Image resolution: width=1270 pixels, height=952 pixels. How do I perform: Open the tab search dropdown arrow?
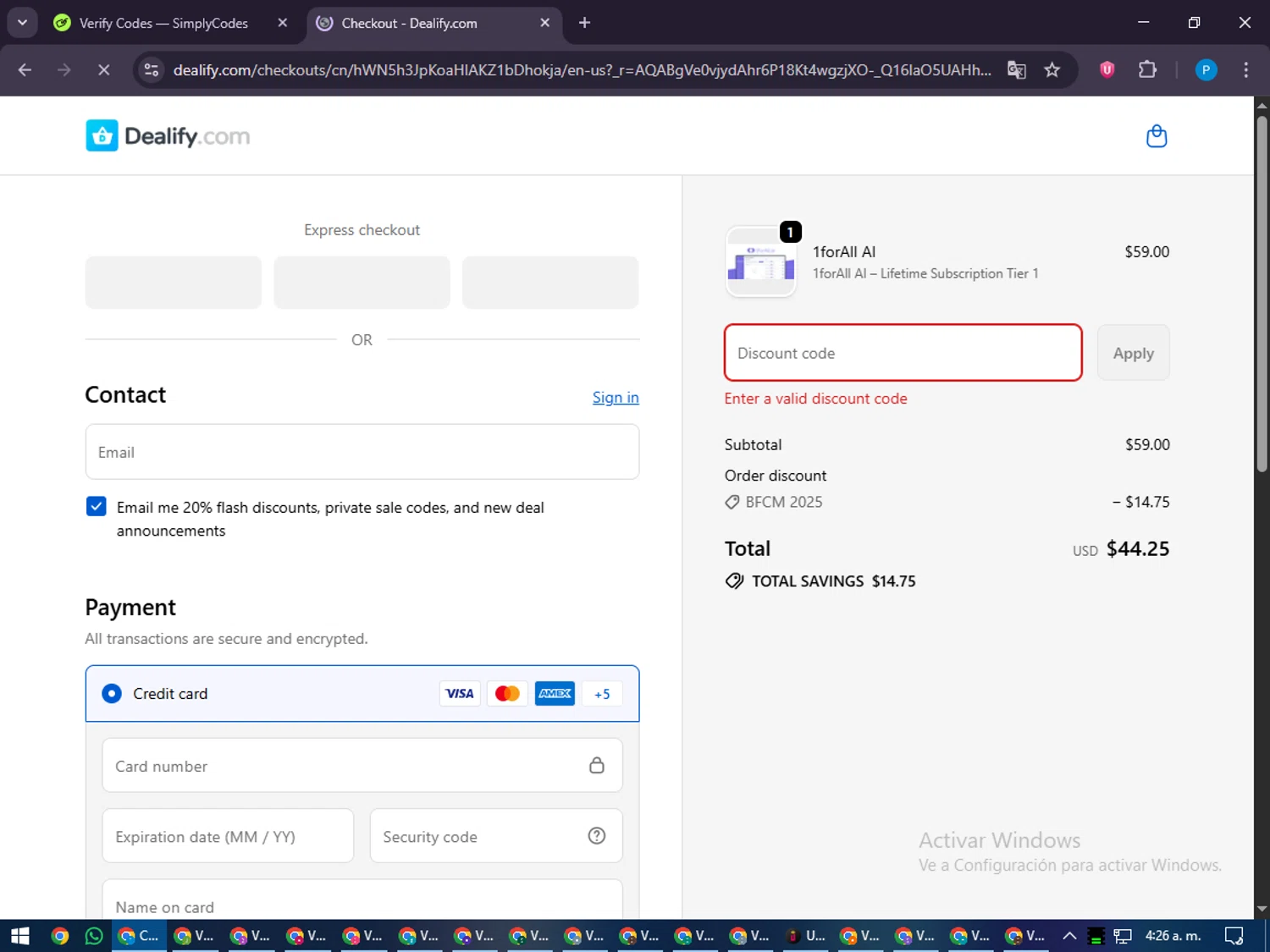click(23, 23)
